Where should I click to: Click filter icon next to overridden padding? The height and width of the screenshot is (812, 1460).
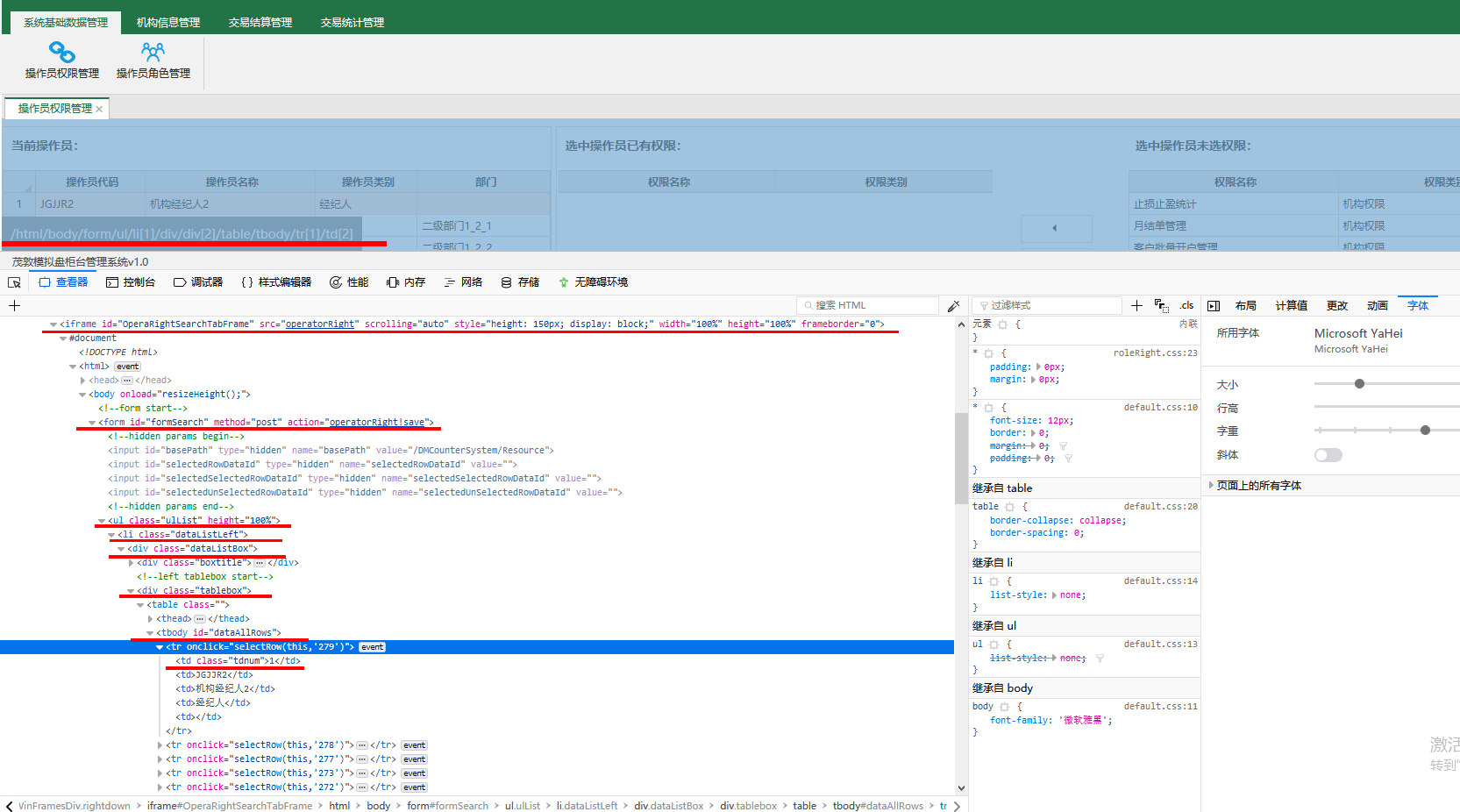click(x=1068, y=459)
